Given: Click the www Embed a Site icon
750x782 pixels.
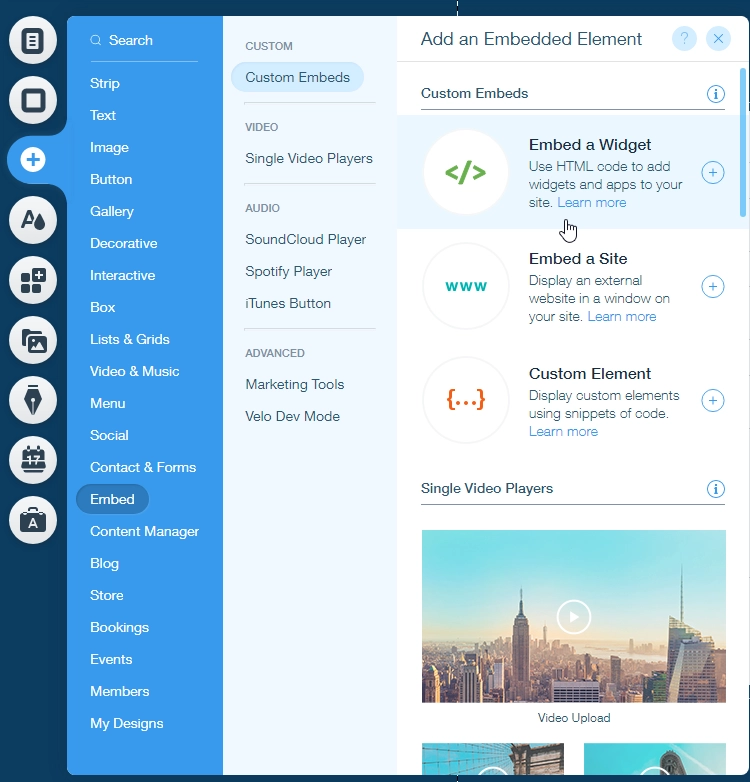Looking at the screenshot, I should 466,286.
